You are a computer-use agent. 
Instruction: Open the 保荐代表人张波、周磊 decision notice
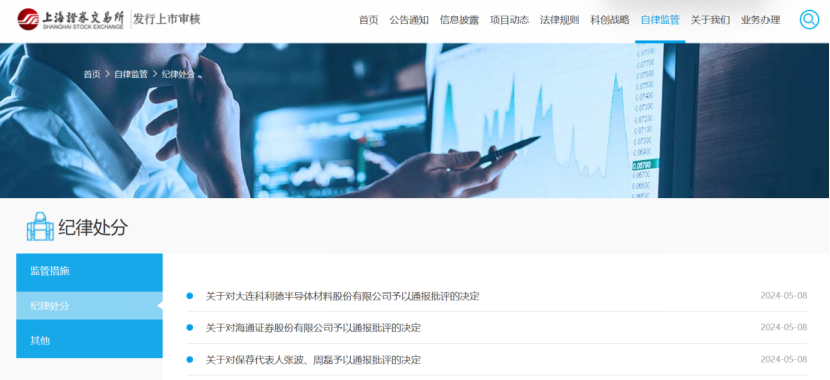coord(313,360)
